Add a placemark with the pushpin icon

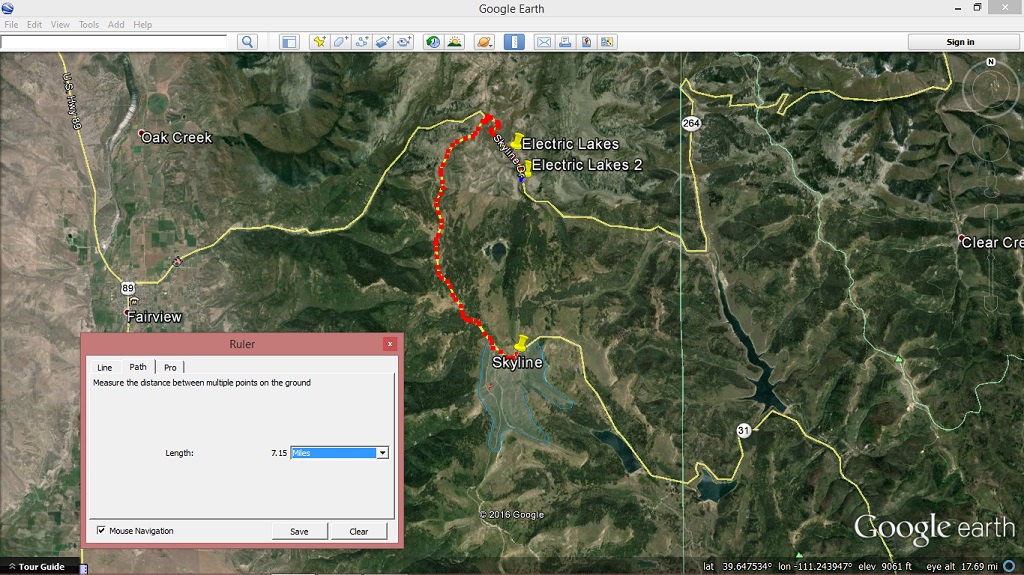click(319, 42)
